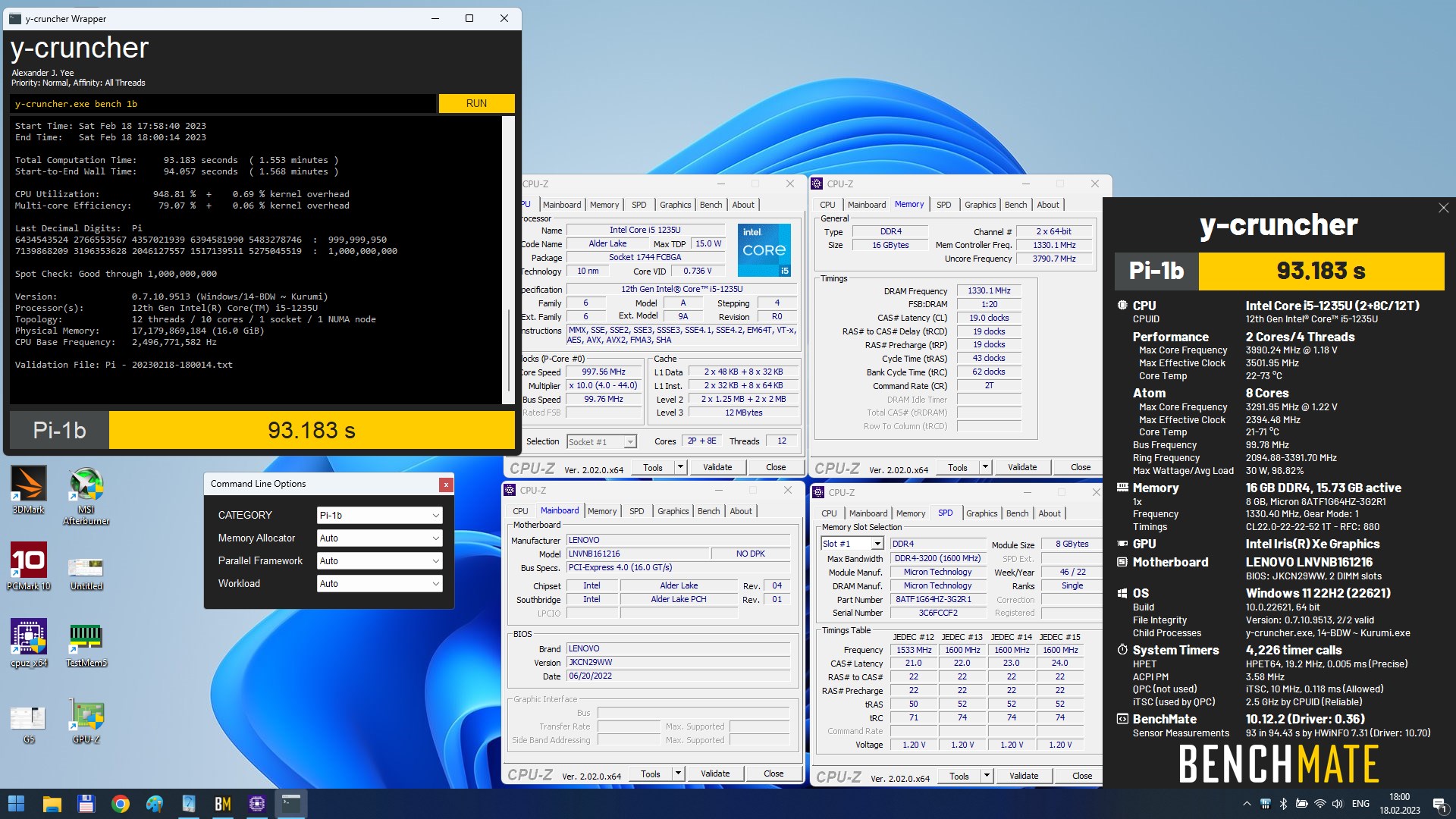
Task: Open the Parallel Framework dropdown
Action: click(x=379, y=560)
